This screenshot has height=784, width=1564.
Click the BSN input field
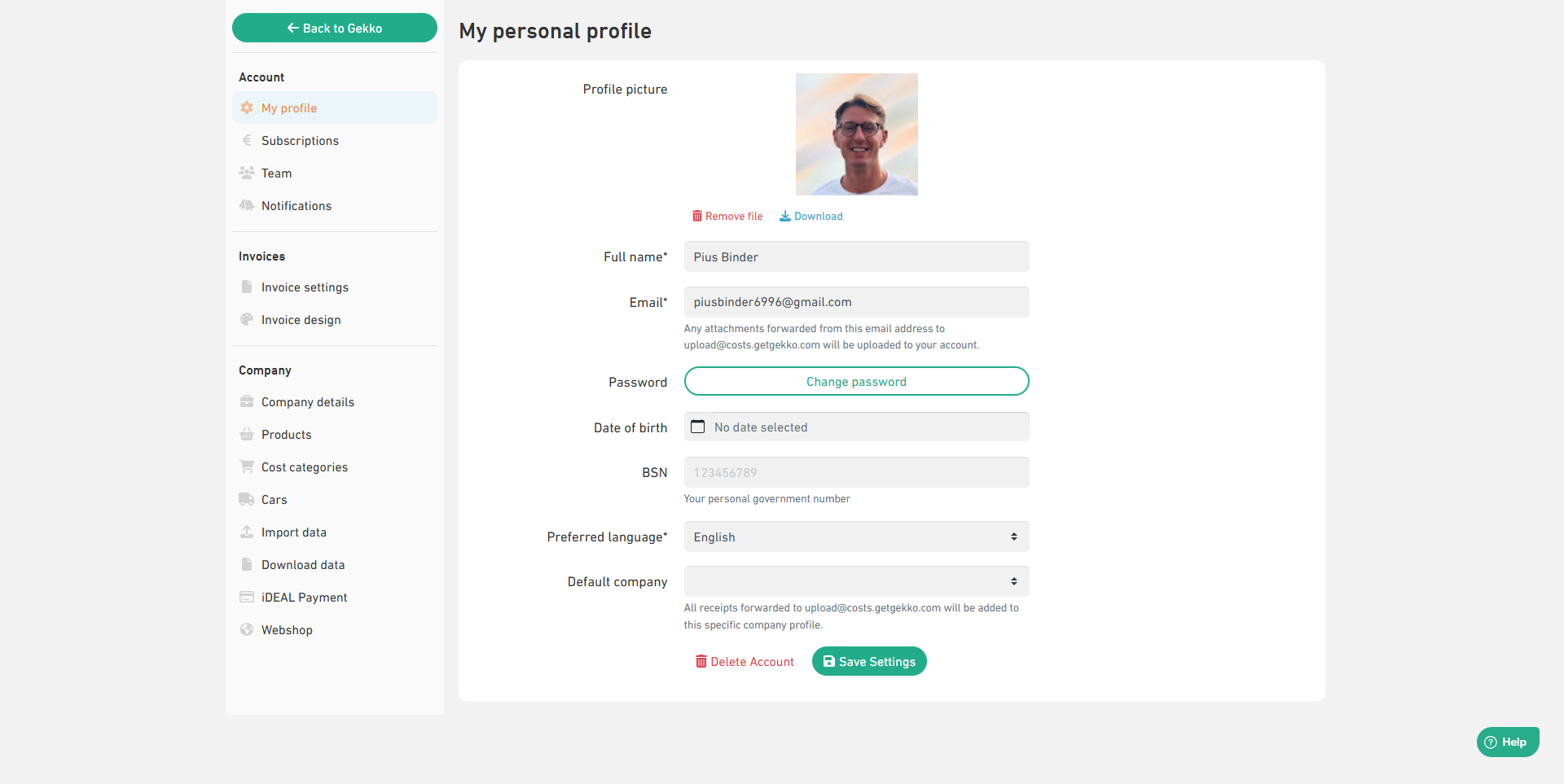tap(856, 472)
